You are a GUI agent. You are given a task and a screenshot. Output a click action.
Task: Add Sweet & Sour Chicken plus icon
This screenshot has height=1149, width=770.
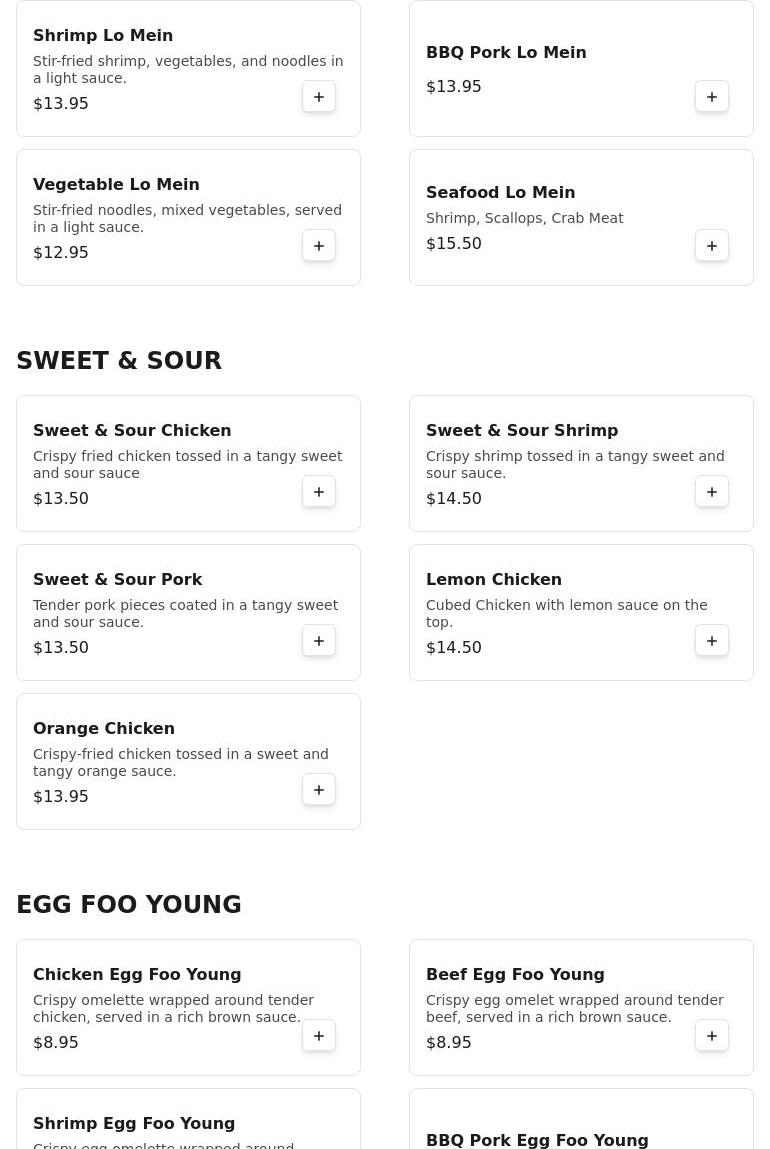point(319,492)
